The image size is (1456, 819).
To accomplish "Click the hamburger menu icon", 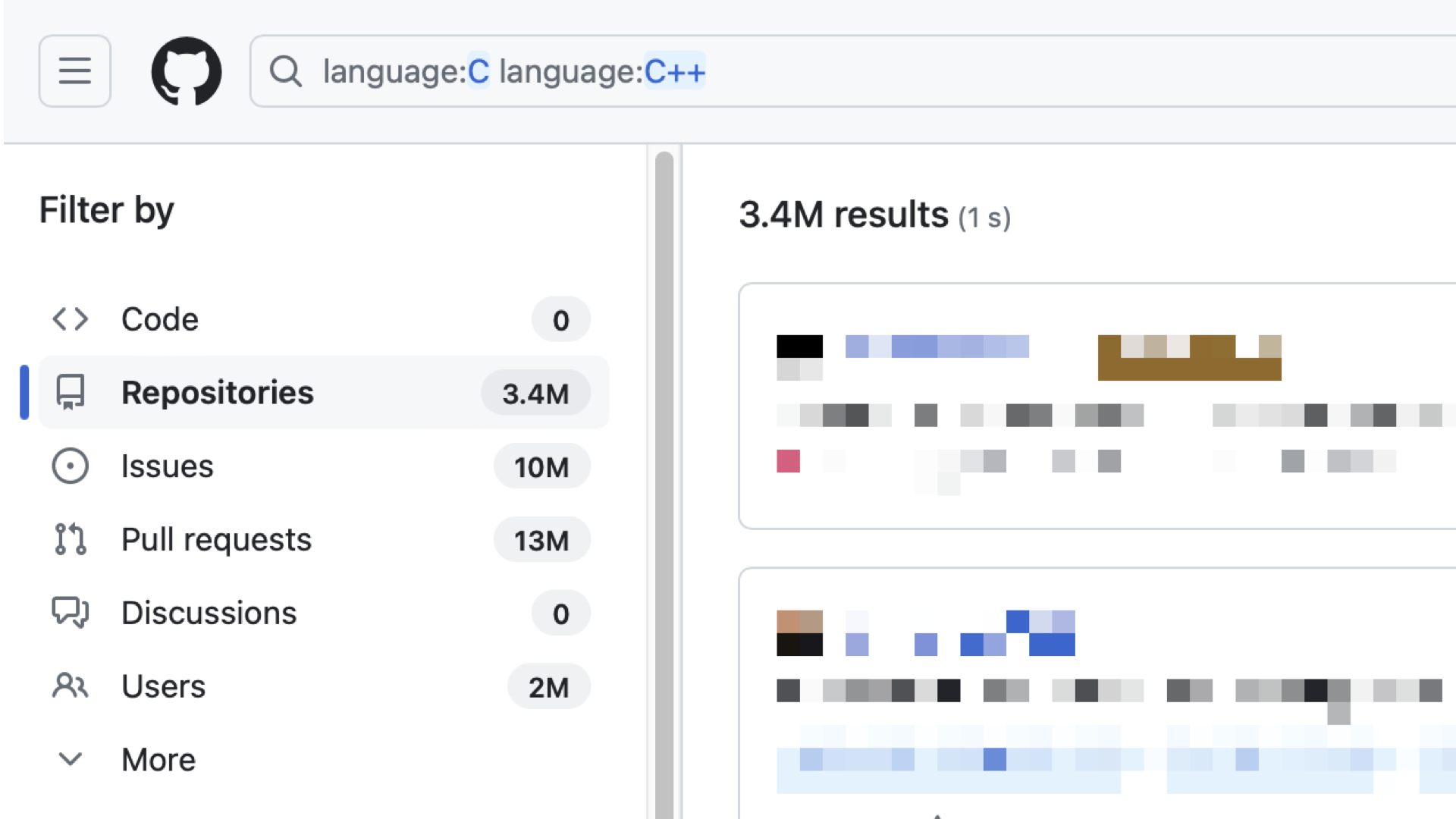I will pos(76,70).
